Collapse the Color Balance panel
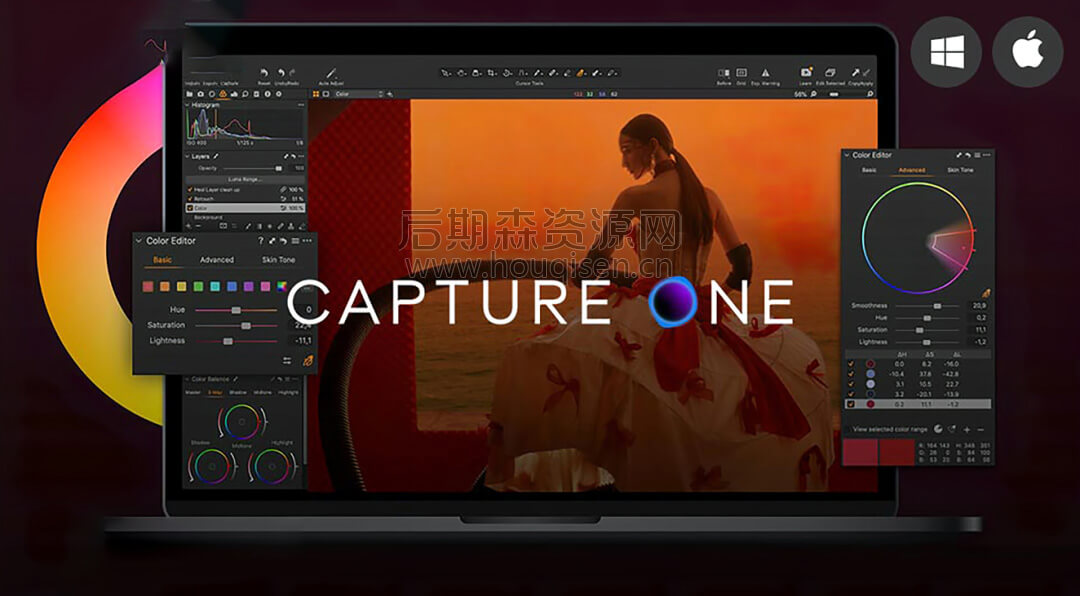Screen dimensions: 1080x596 (187, 379)
